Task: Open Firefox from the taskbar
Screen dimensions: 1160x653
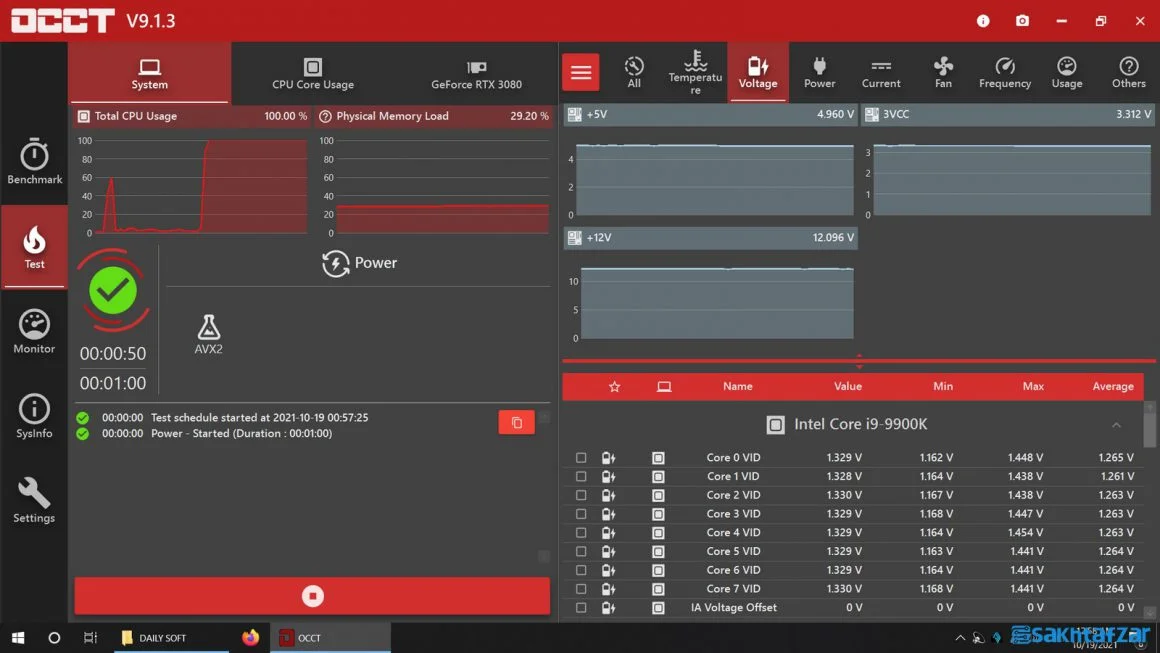Action: tap(251, 637)
